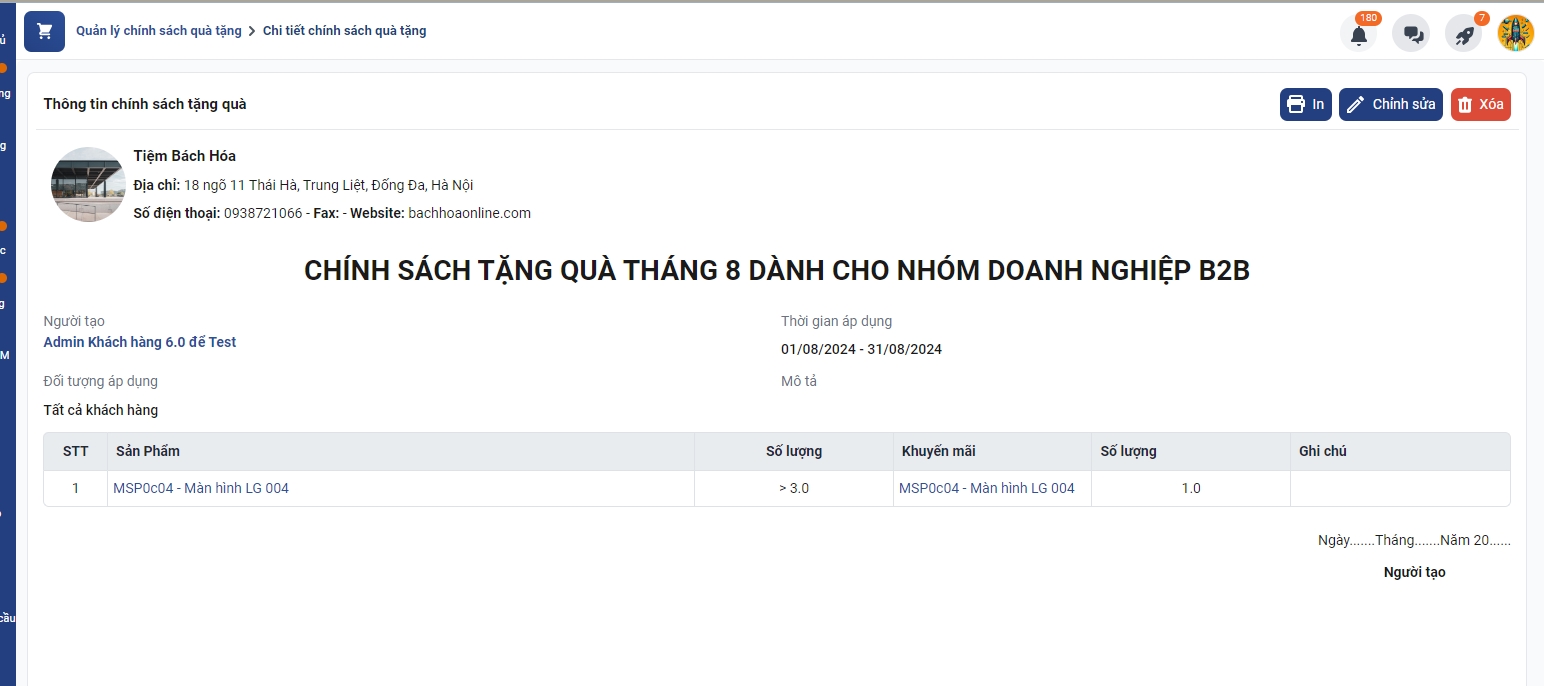Go to Quản lý chính sách quà tặng breadcrumb
1544x686 pixels.
pos(159,31)
